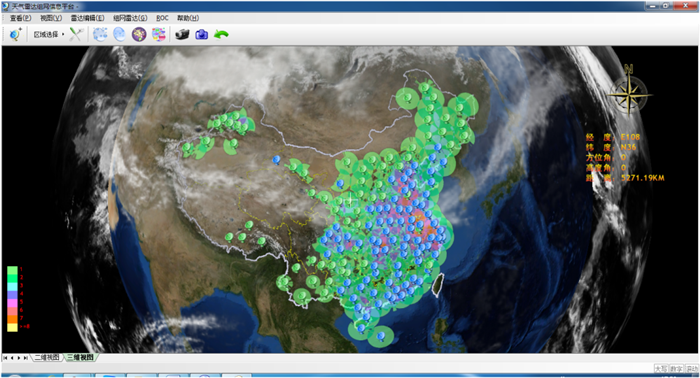
Task: Click the application icon in title bar
Action: click(x=5, y=6)
